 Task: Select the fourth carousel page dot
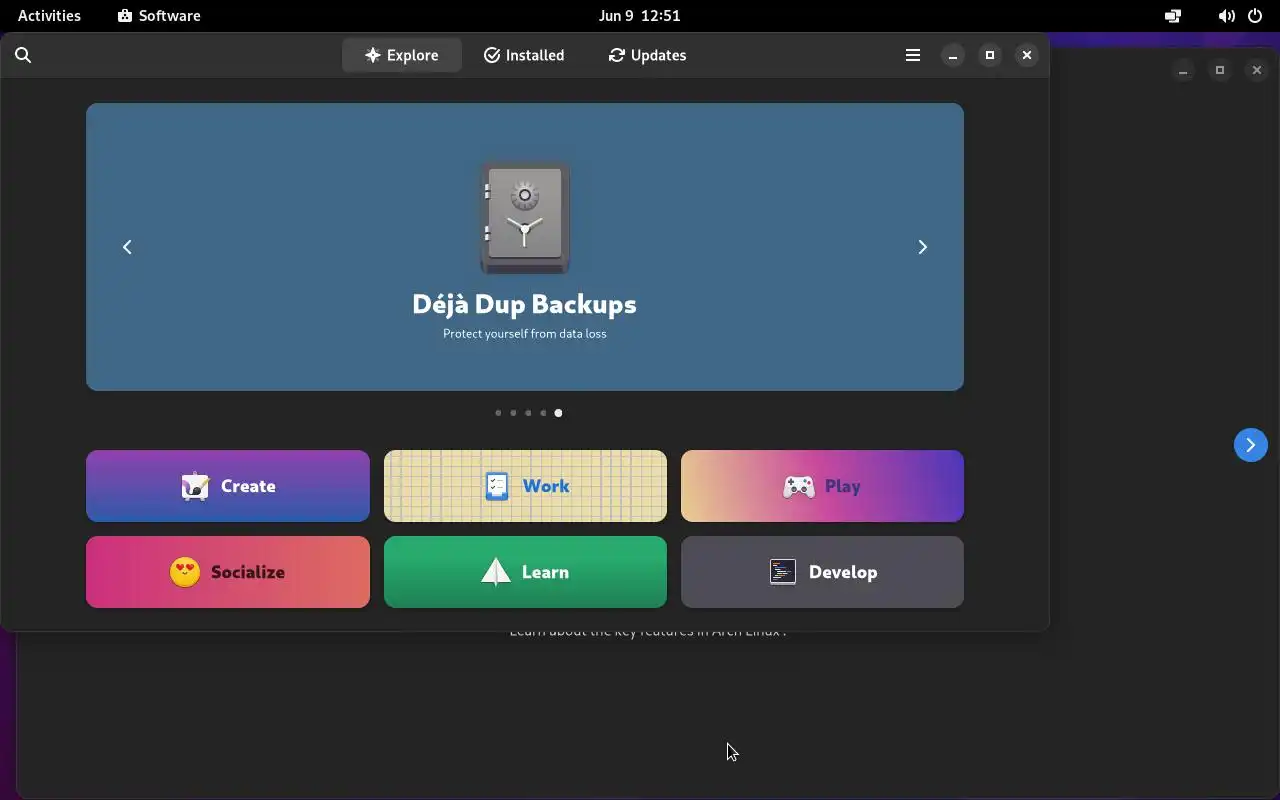pyautogui.click(x=543, y=413)
